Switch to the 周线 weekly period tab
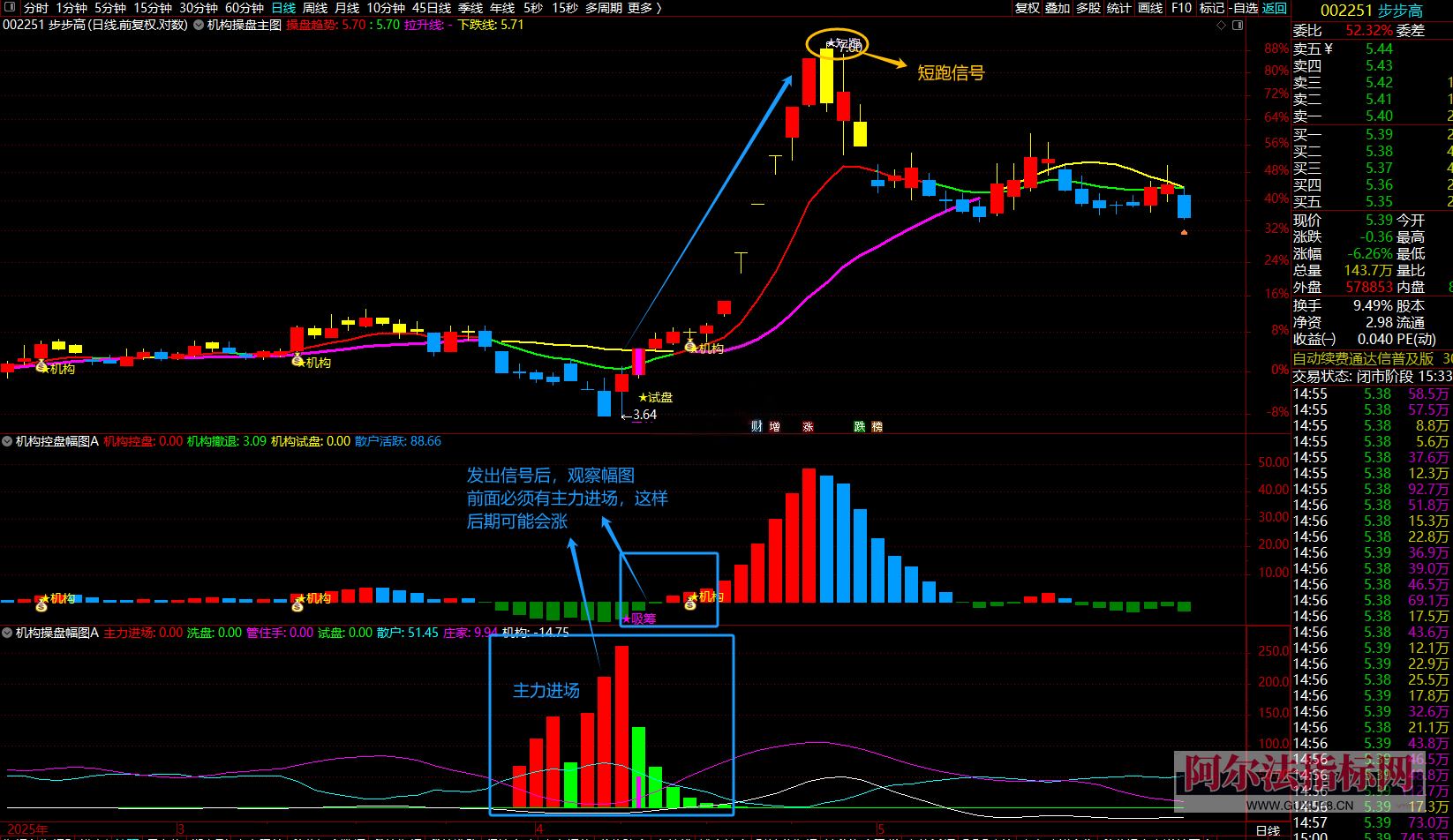The width and height of the screenshot is (1453, 840). 315,8
